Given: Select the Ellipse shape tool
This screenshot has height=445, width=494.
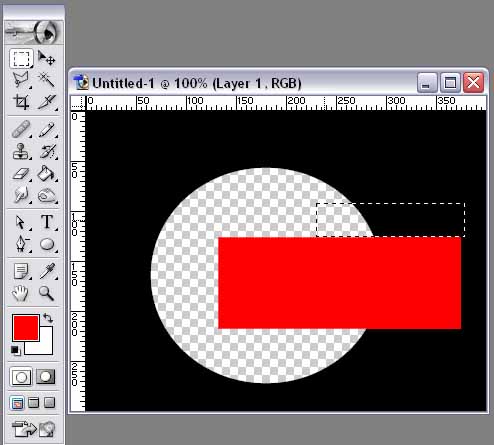Looking at the screenshot, I should point(47,244).
